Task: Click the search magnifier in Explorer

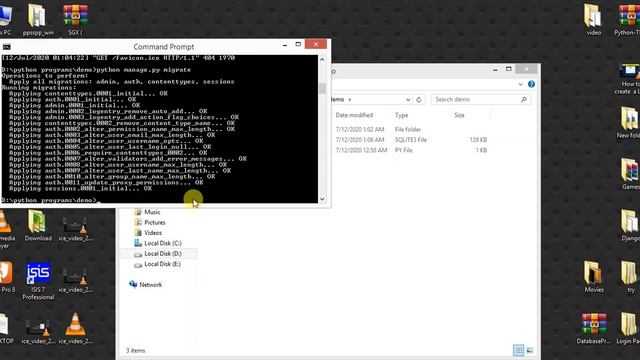Action: coord(524,100)
